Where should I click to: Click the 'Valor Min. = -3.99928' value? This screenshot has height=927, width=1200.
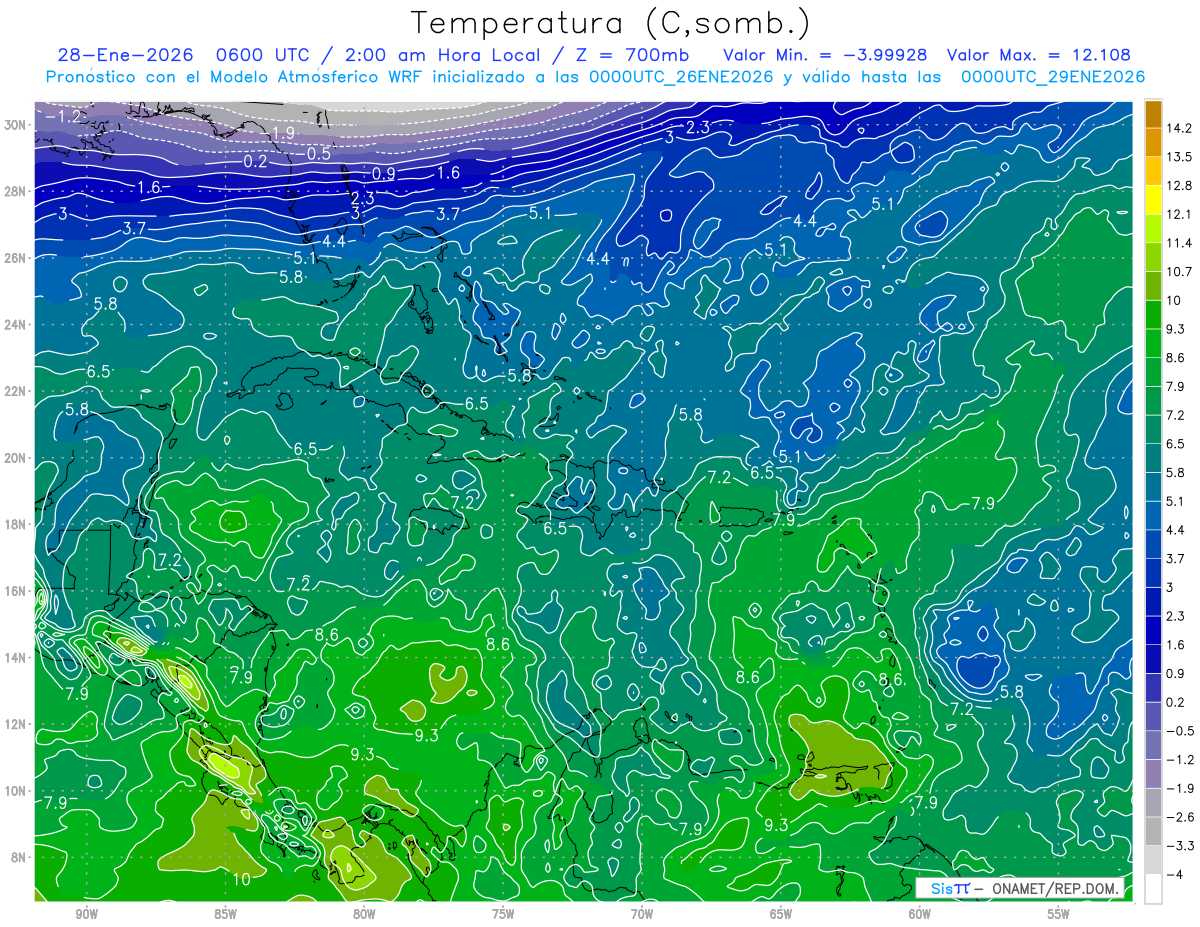point(827,55)
